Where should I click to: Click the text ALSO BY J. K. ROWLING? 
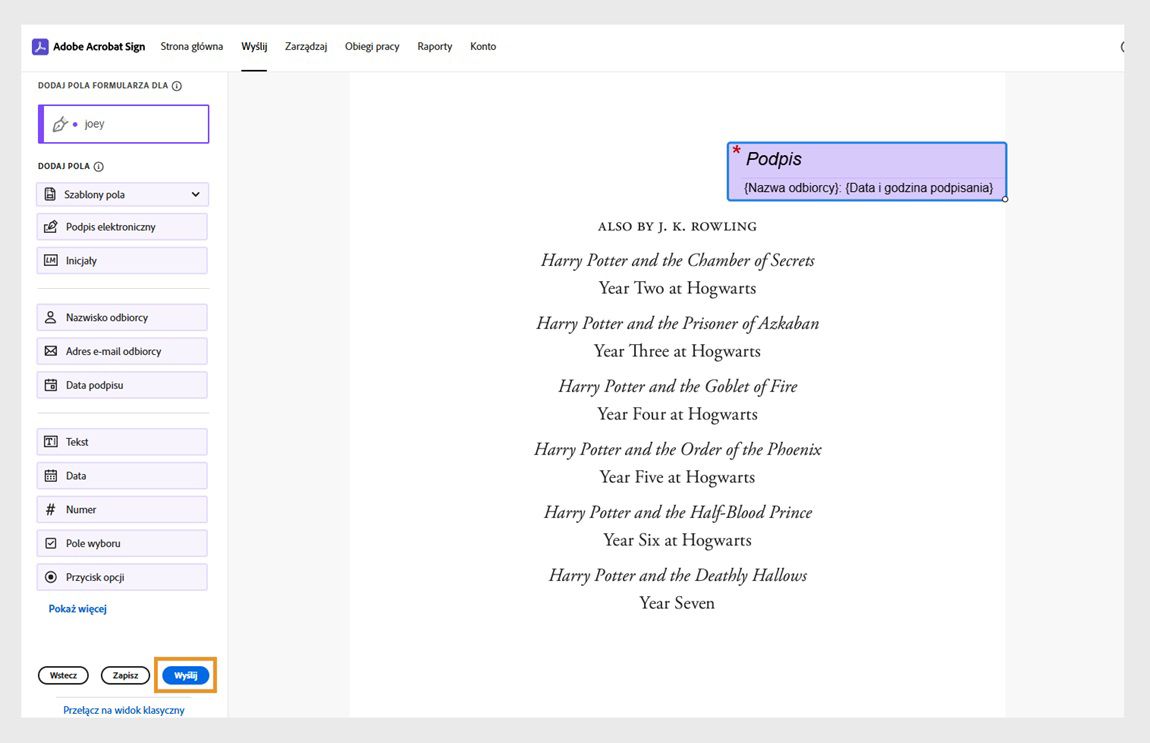677,227
